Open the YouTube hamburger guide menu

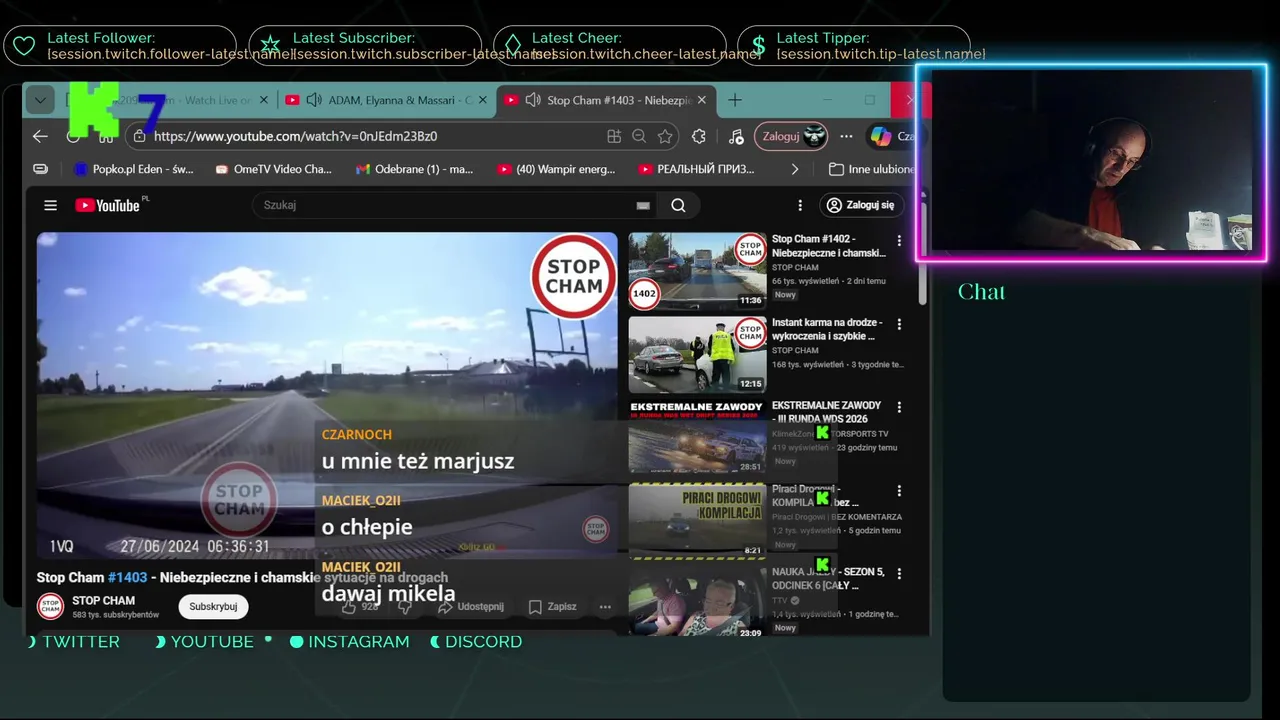[x=50, y=205]
